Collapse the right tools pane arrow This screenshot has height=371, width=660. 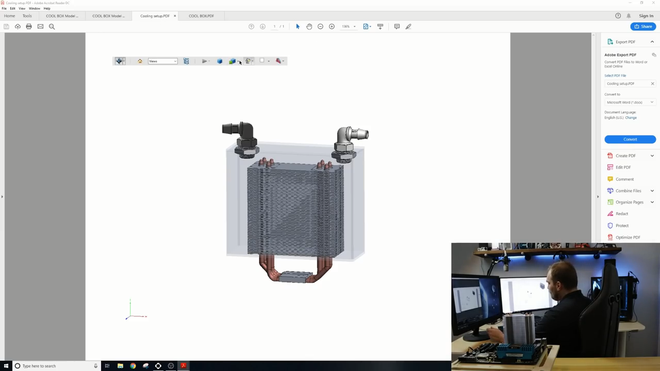click(x=598, y=197)
